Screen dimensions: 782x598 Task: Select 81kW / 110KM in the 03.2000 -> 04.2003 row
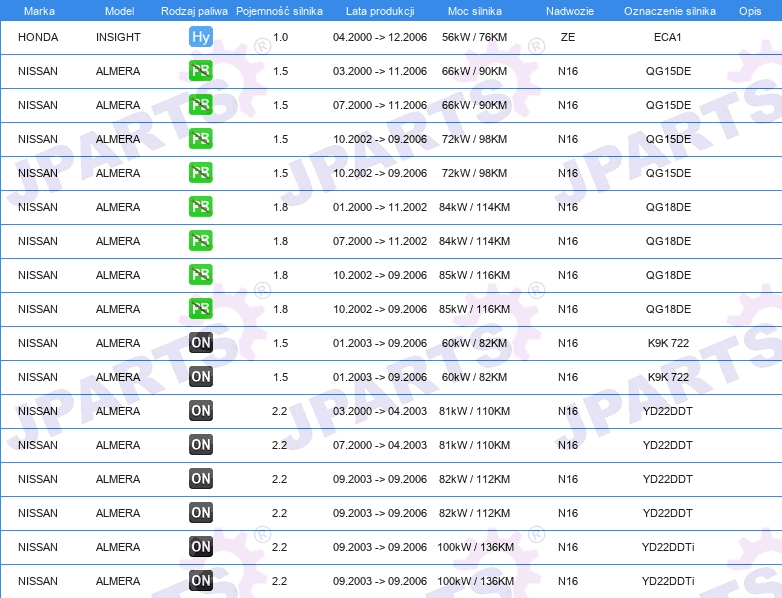click(x=474, y=411)
